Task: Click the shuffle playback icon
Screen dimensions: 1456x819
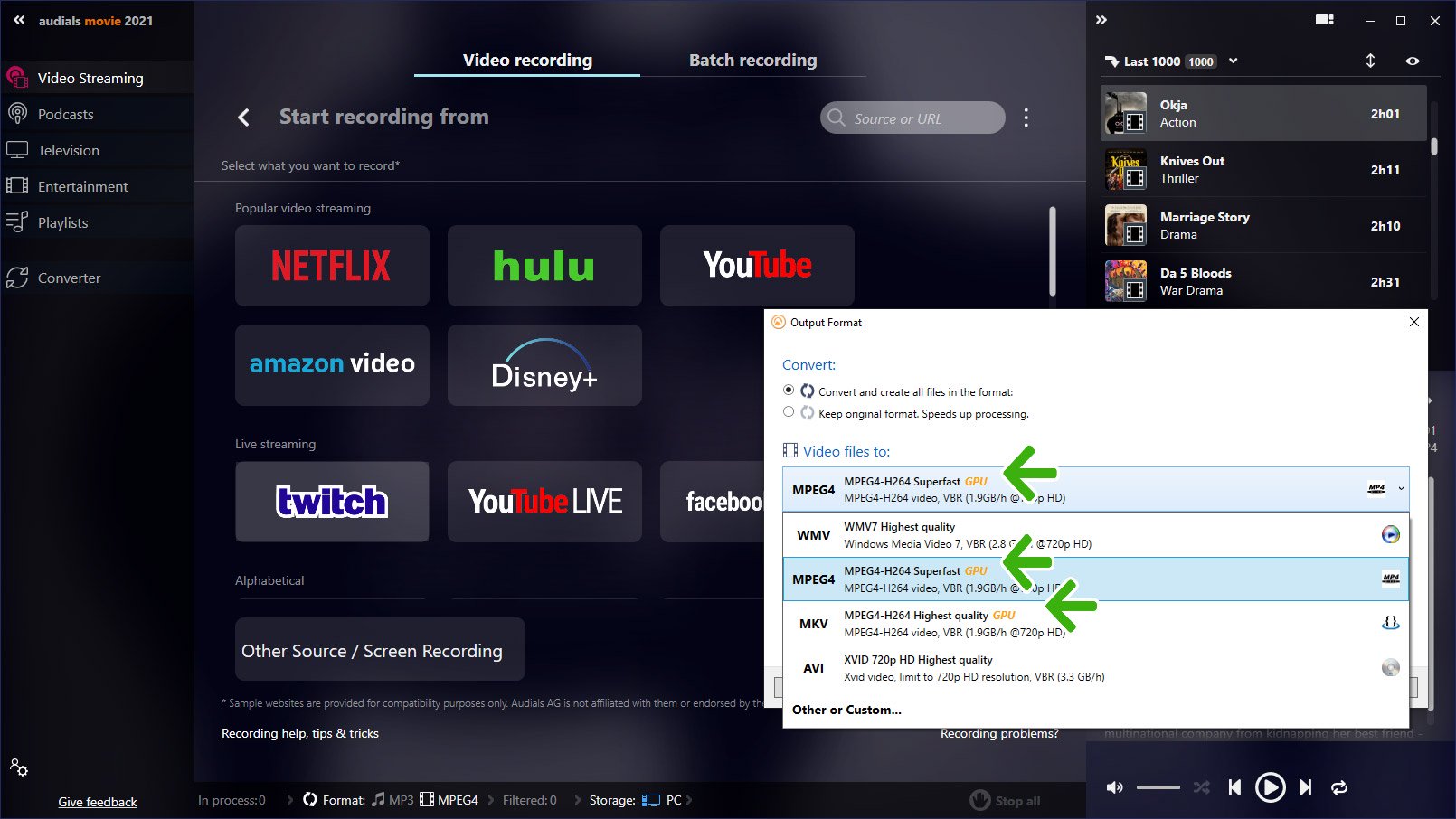Action: click(x=1201, y=787)
